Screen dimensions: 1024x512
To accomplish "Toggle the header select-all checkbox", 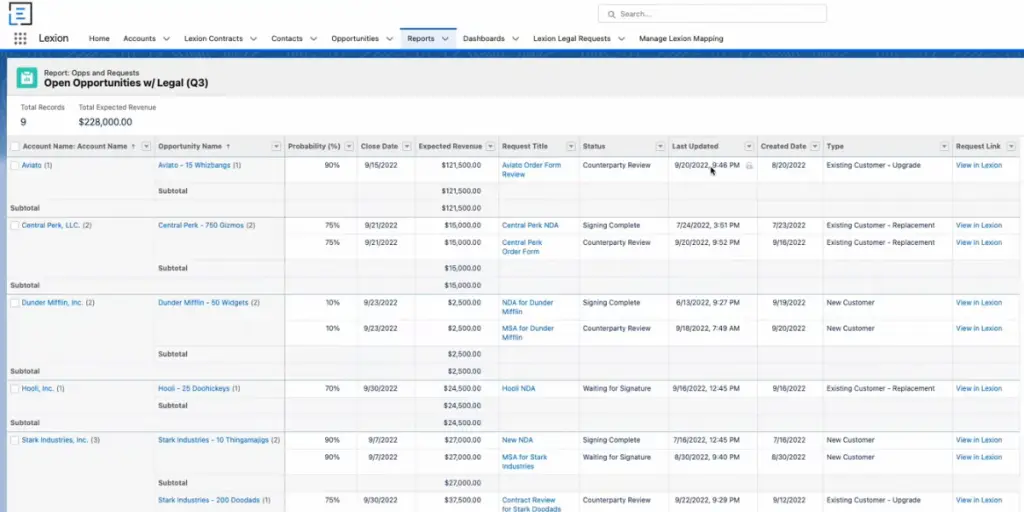I will (14, 146).
